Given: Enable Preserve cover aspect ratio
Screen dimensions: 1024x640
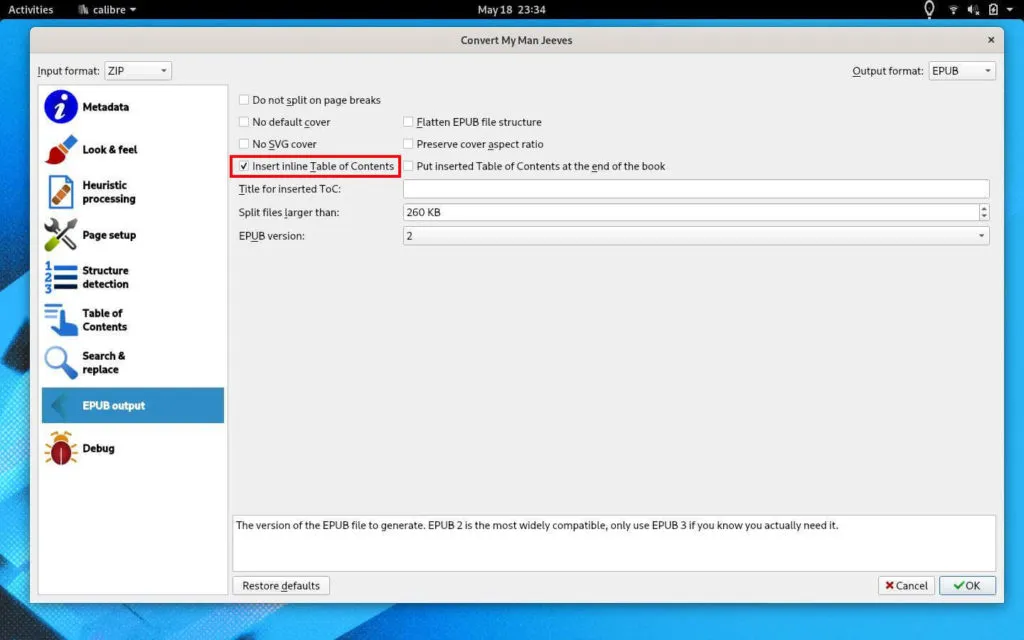Looking at the screenshot, I should pyautogui.click(x=408, y=144).
